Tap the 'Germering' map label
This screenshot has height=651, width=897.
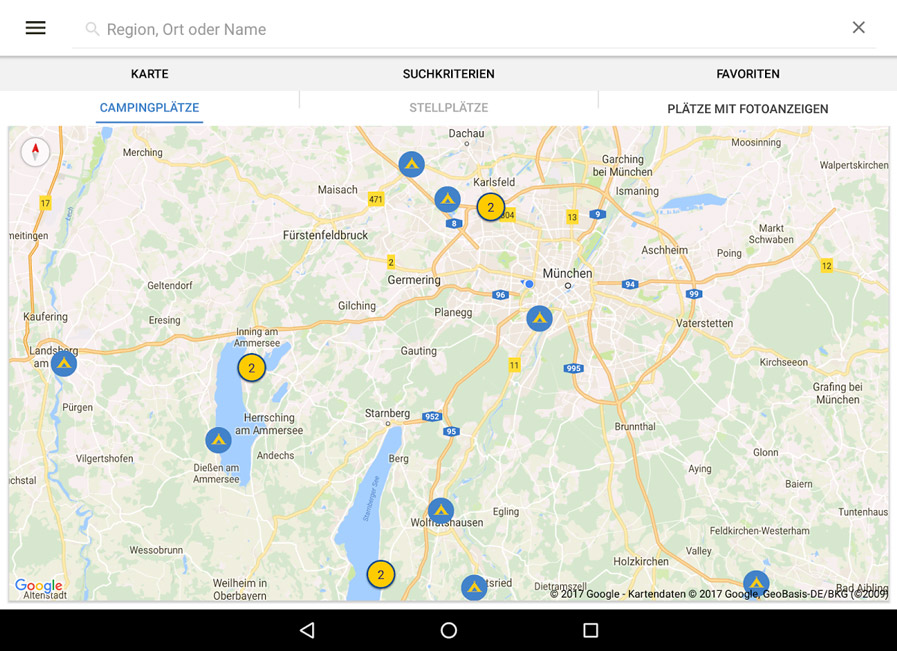click(414, 280)
